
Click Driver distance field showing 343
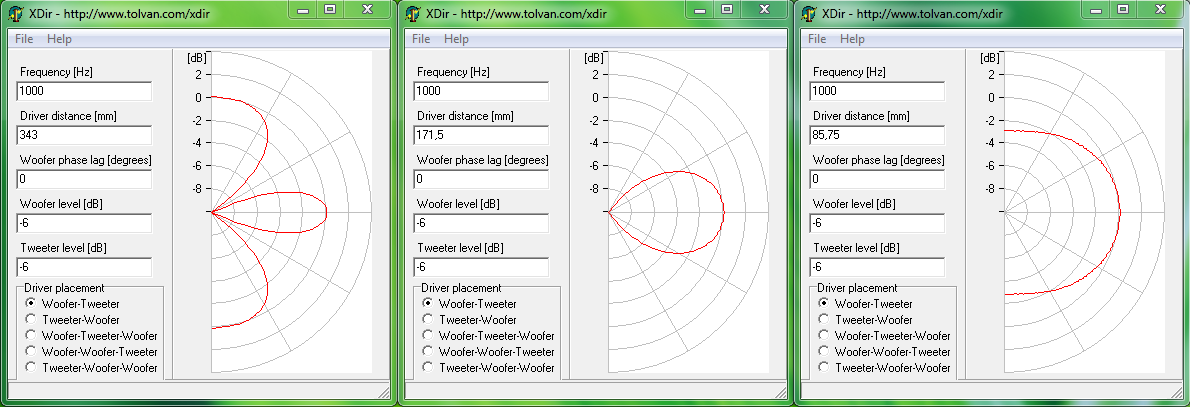pyautogui.click(x=84, y=135)
